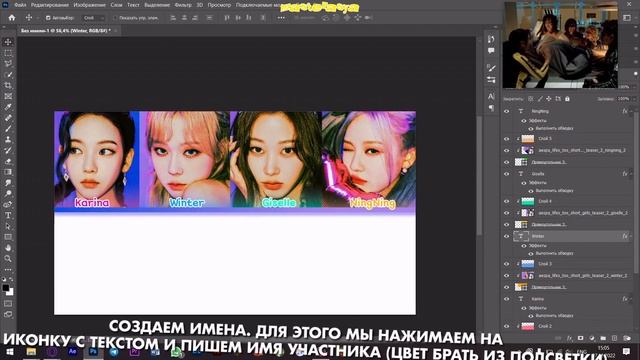Image resolution: width=640 pixels, height=360 pixels.
Task: Select the Move tool in the toolbox
Action: (8, 42)
